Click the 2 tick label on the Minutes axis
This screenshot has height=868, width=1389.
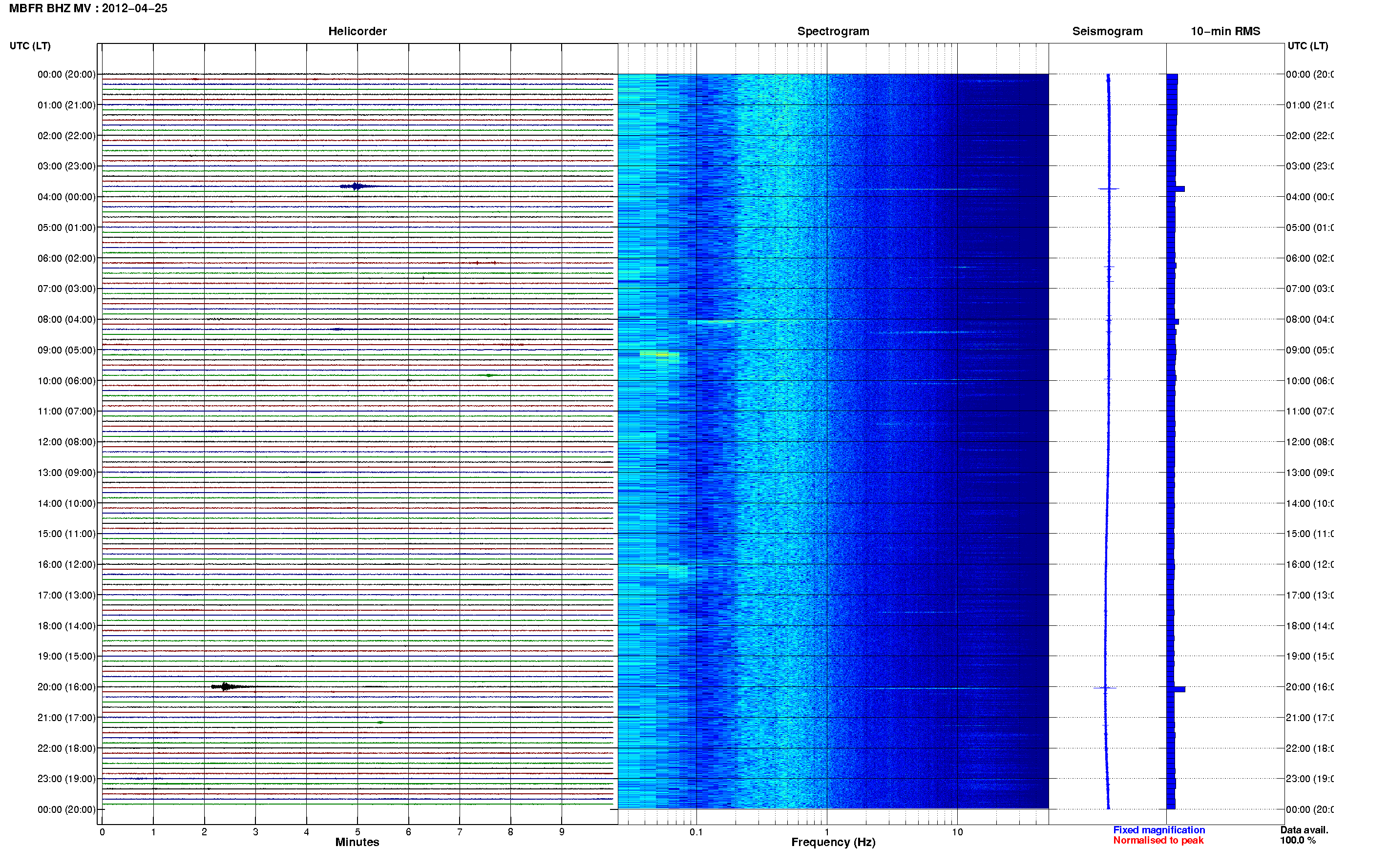[205, 832]
